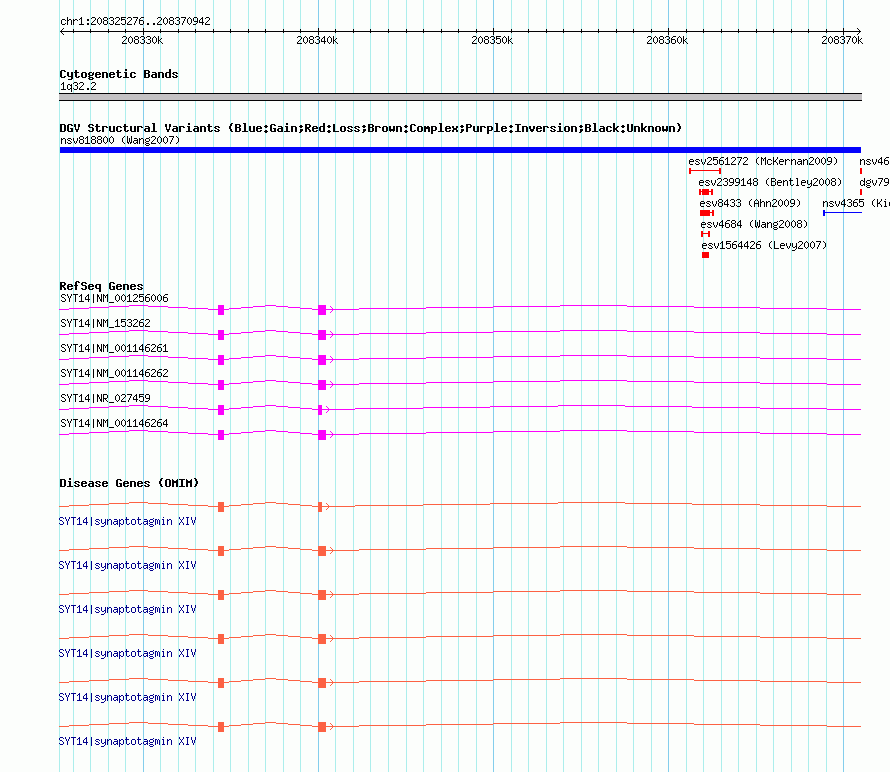Click the SYT14|NM_153262 transcript label
890x772 pixels.
tap(105, 324)
